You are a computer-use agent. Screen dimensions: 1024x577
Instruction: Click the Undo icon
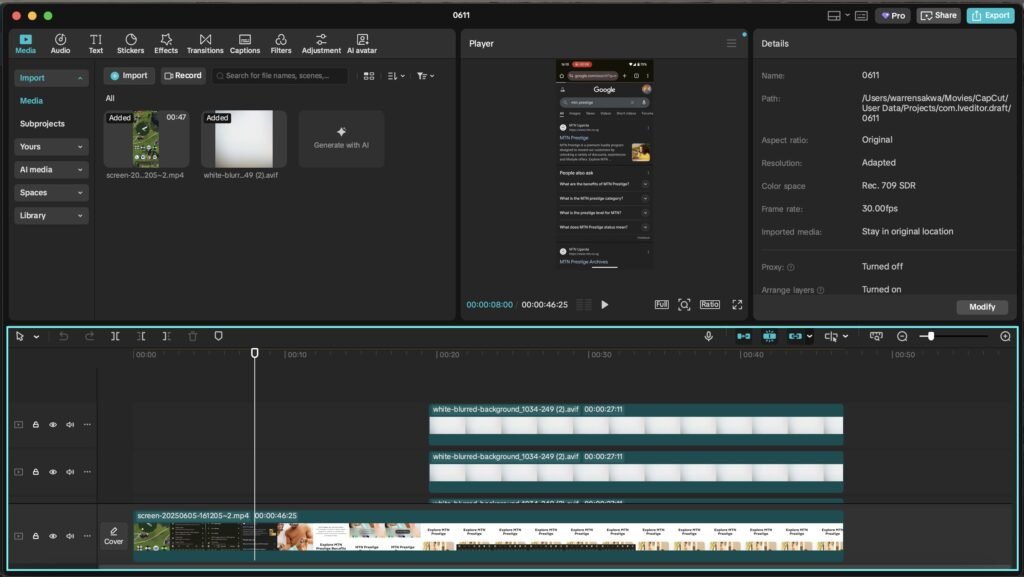point(63,336)
